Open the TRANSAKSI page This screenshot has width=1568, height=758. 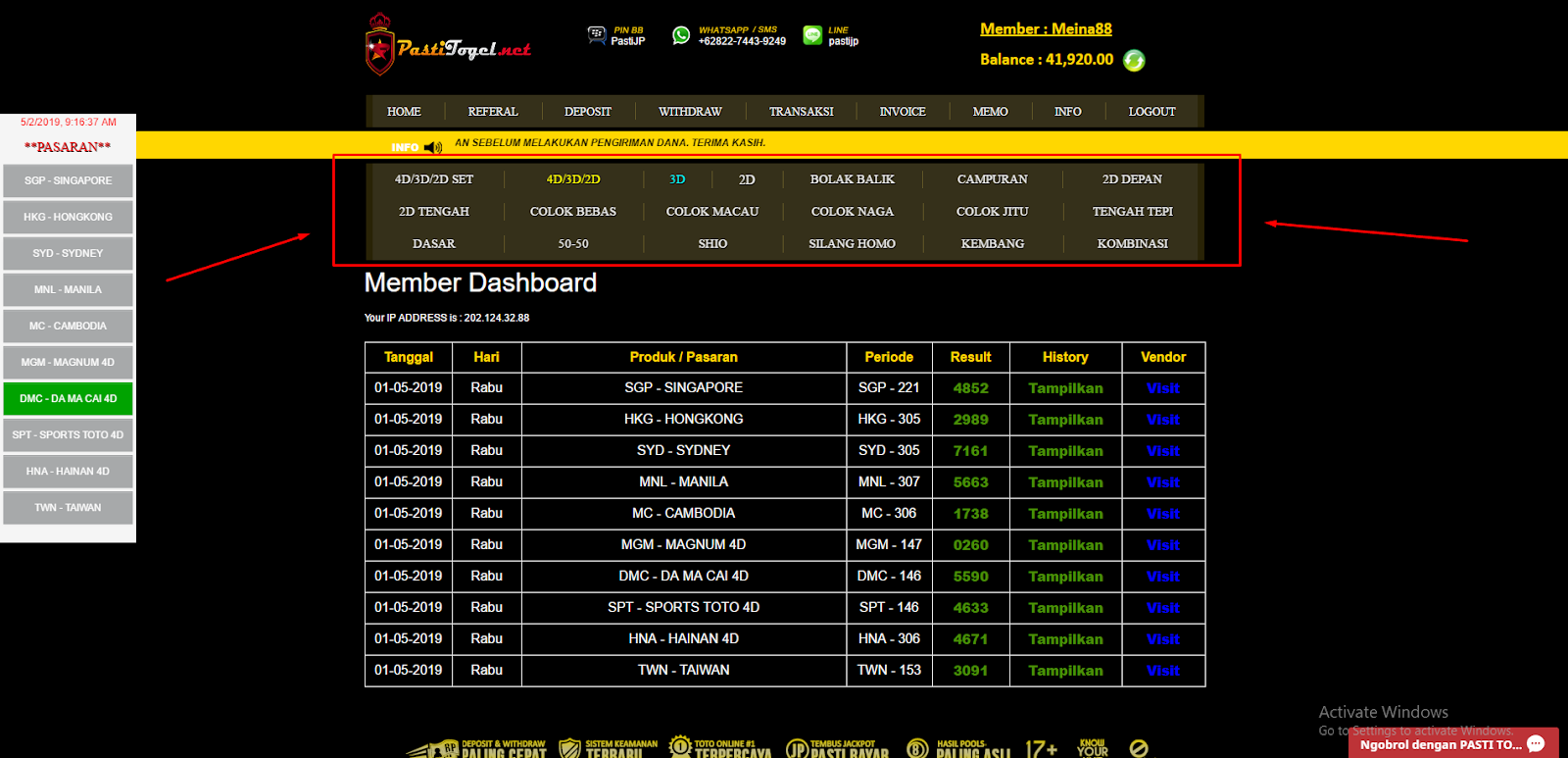pos(801,112)
